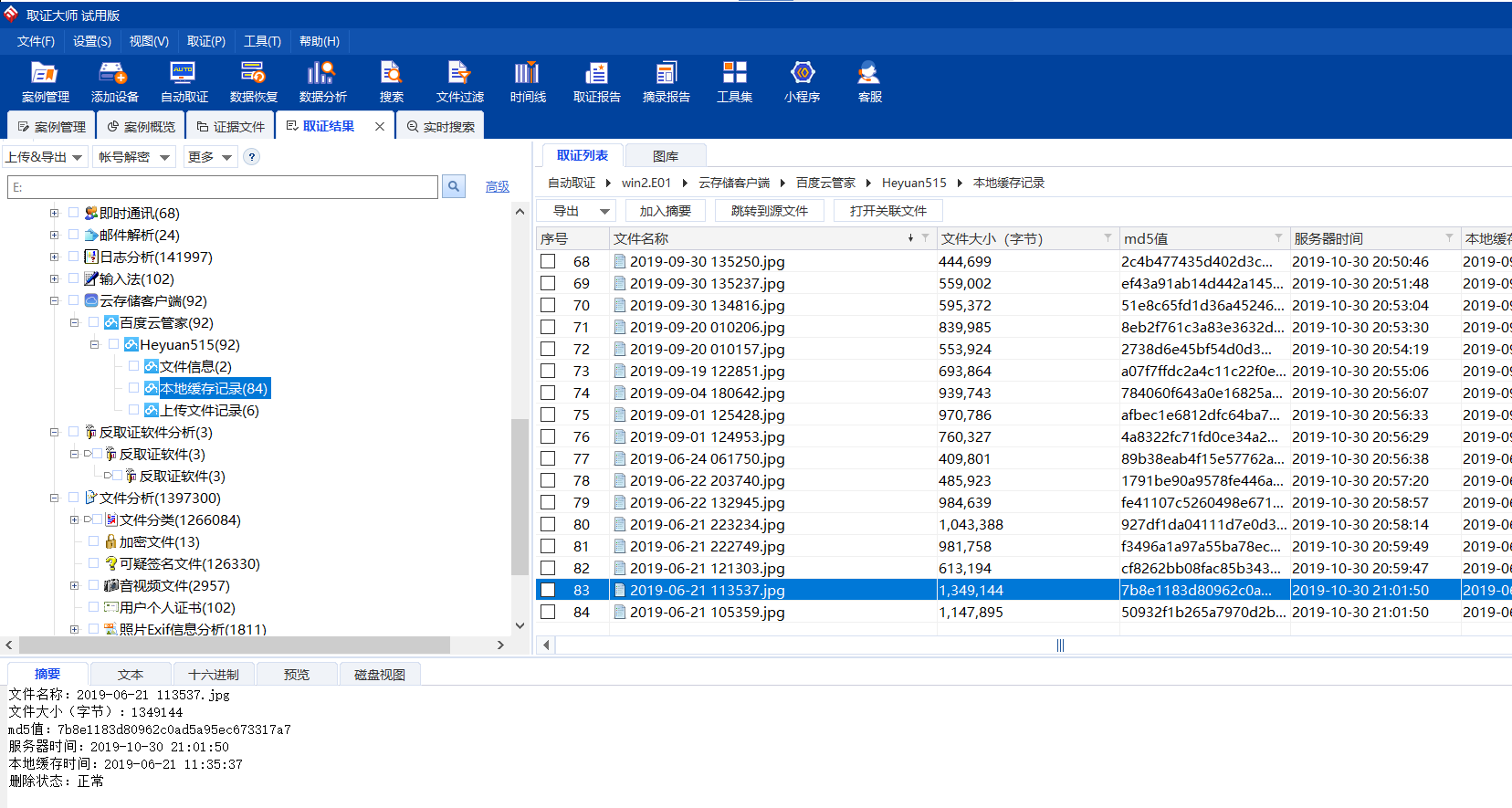
Task: Open the 数据分析 tool
Action: tap(322, 82)
